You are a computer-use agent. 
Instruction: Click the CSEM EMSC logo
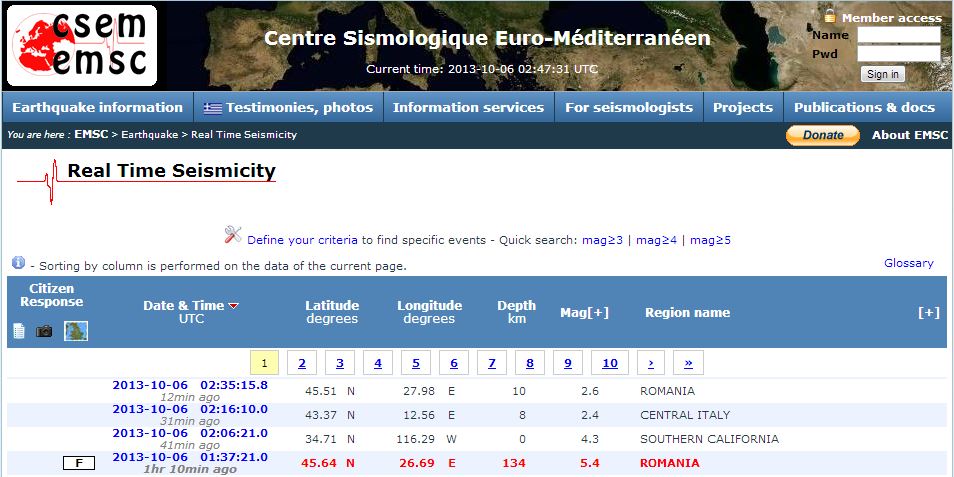[x=81, y=45]
